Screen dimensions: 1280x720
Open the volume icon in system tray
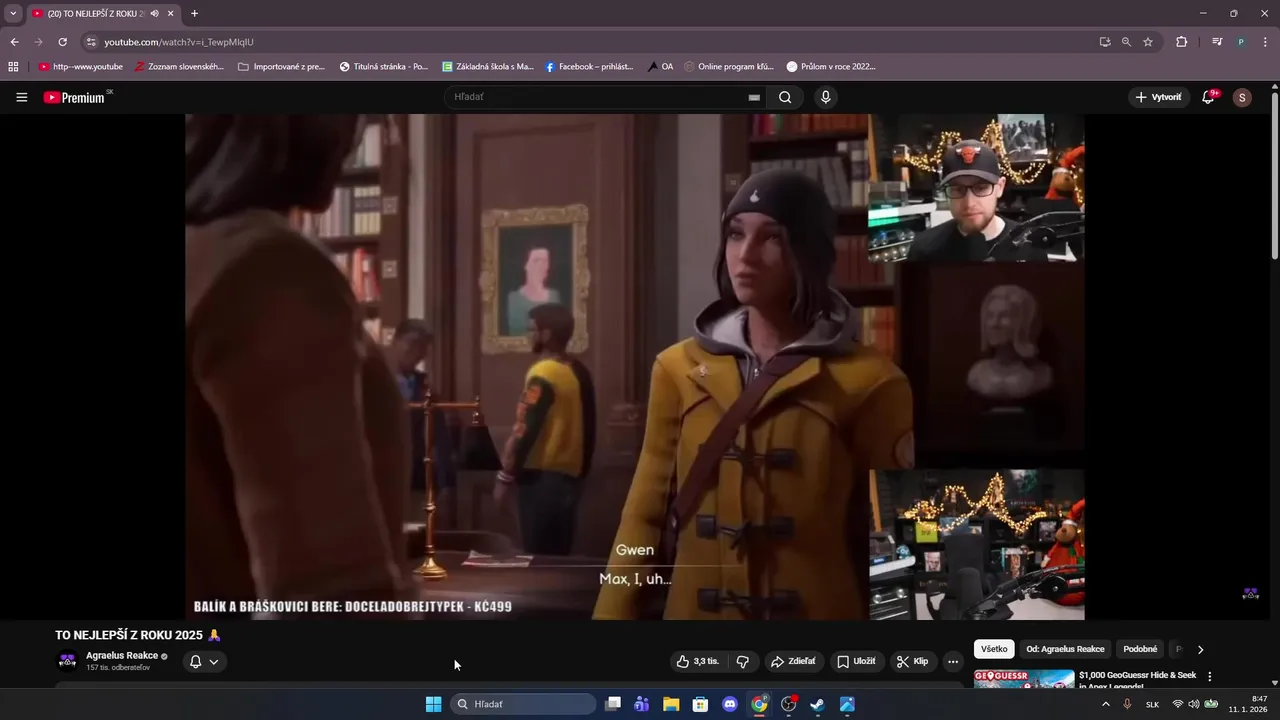1194,704
